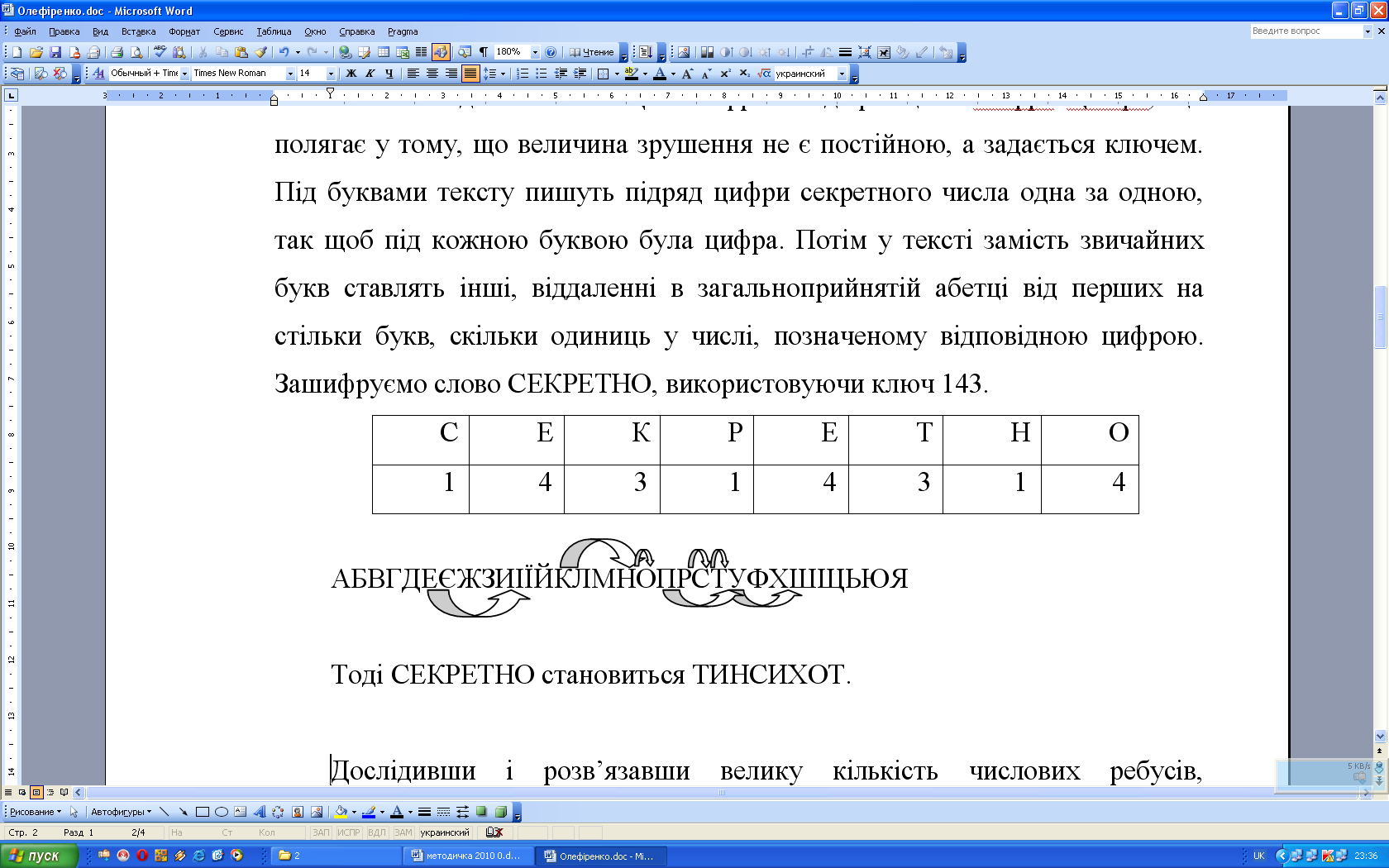Open the Times New Roman font dropdown

point(290,74)
